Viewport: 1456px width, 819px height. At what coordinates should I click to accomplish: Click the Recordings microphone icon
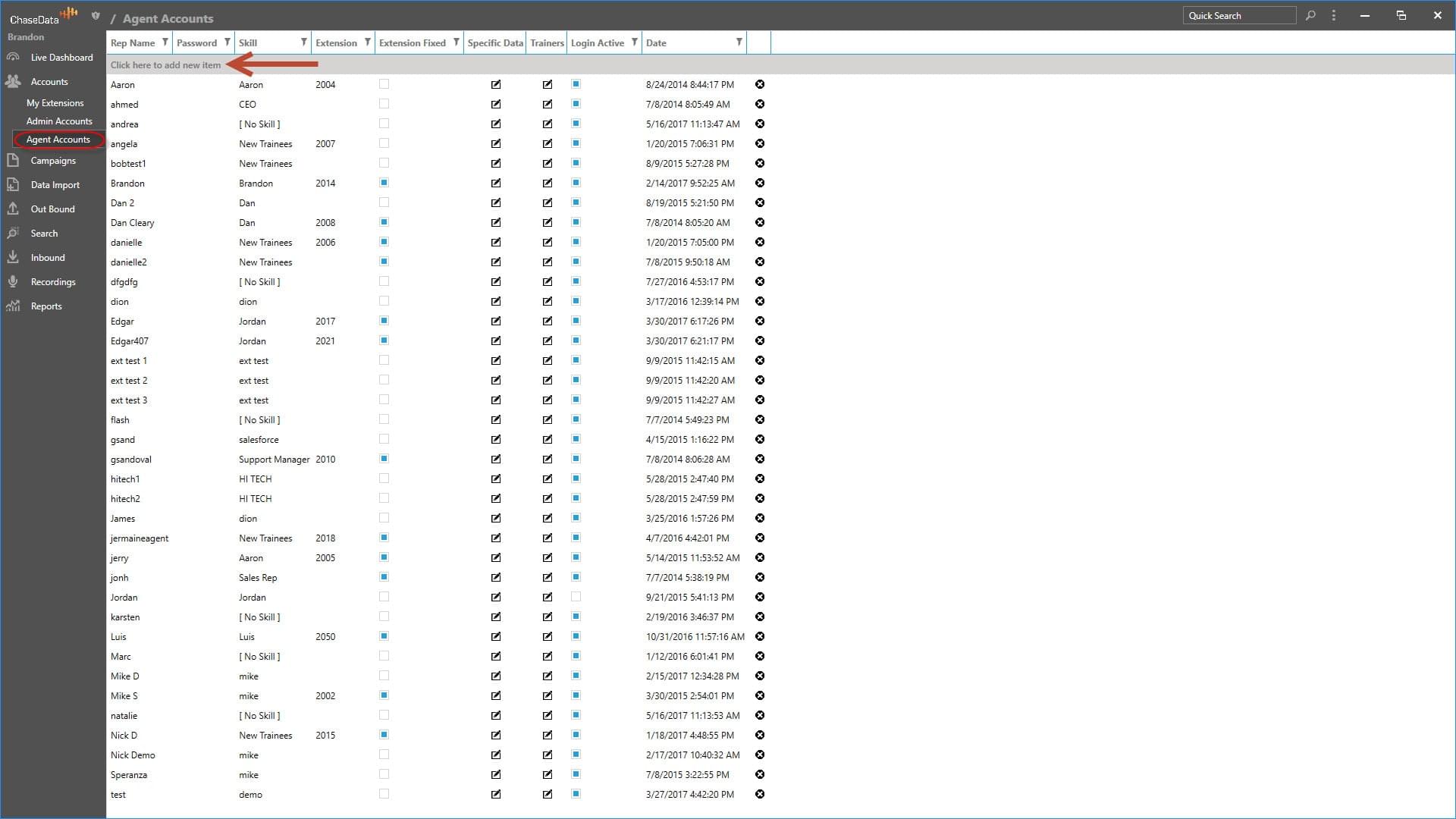(13, 282)
